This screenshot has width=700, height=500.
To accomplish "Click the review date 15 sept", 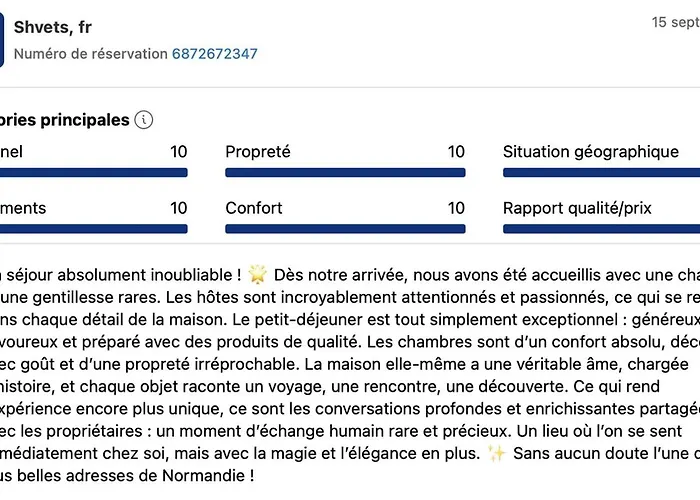I will point(675,21).
